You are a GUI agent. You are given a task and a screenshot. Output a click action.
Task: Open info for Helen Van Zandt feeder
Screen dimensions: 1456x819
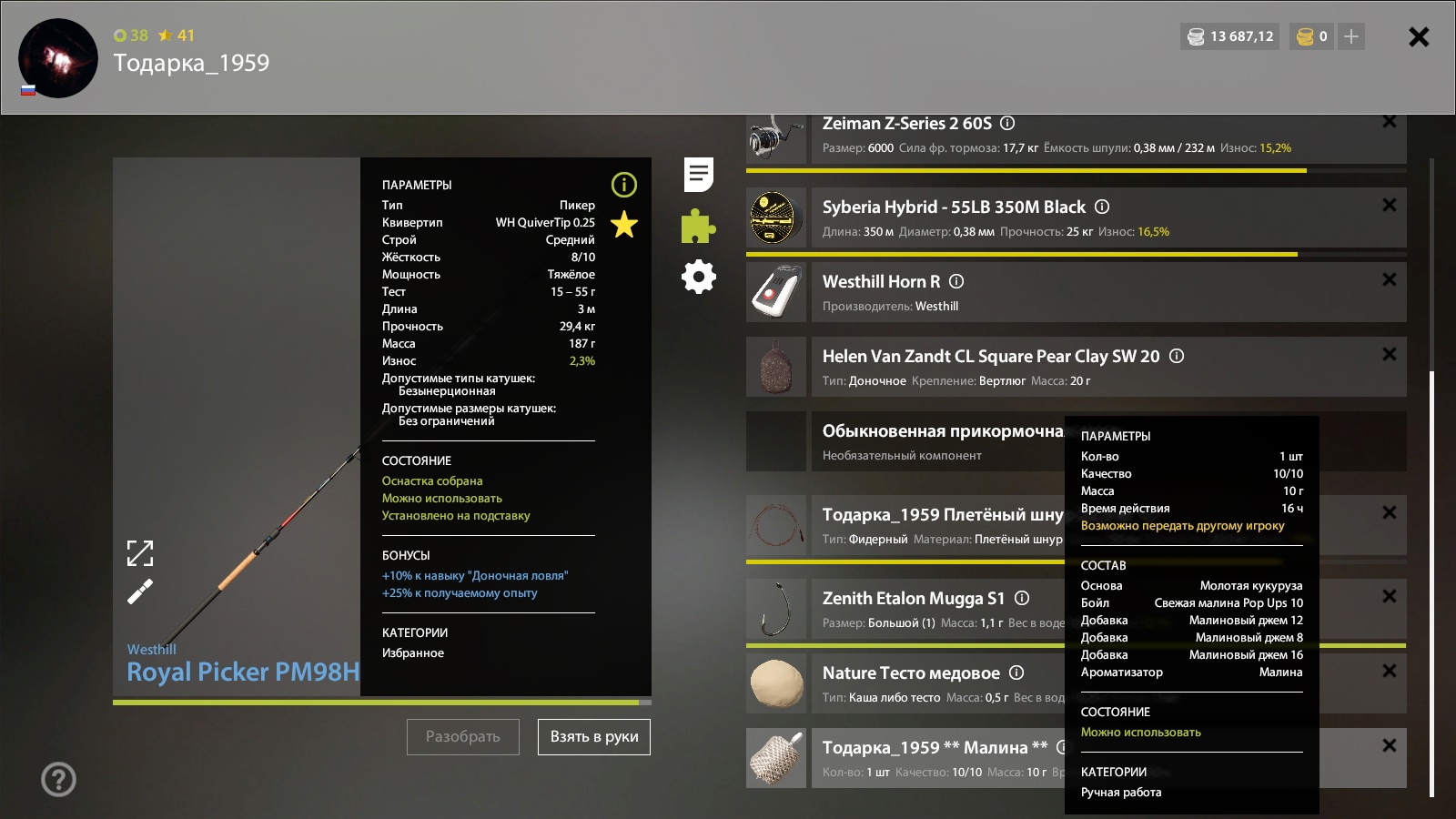[1176, 356]
